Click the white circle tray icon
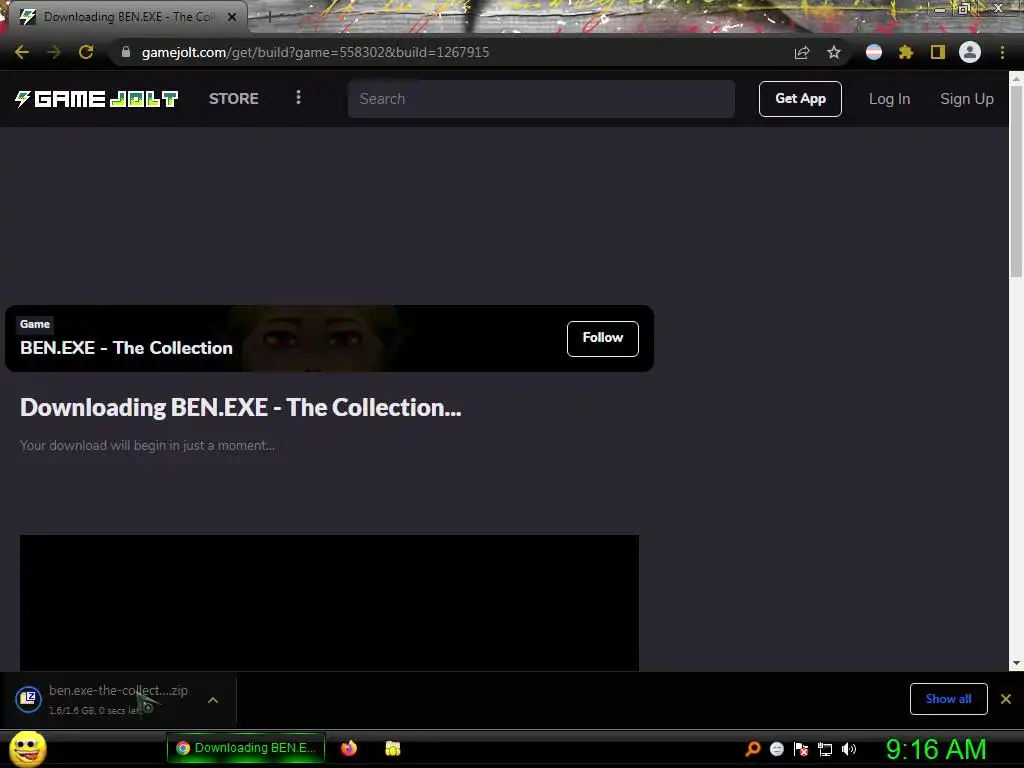This screenshot has width=1024, height=768. click(776, 749)
